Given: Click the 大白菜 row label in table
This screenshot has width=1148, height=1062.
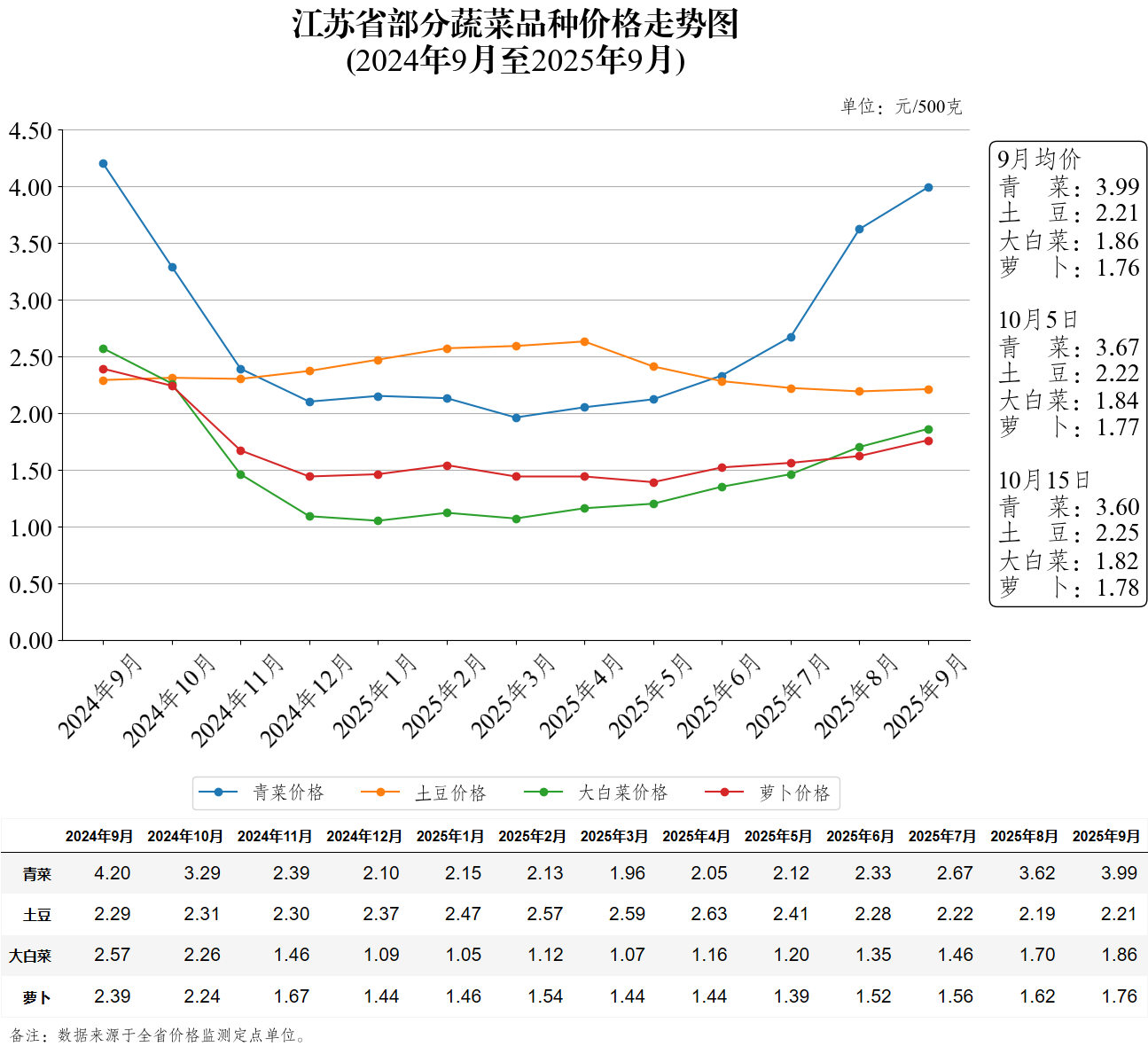Looking at the screenshot, I should 30,956.
